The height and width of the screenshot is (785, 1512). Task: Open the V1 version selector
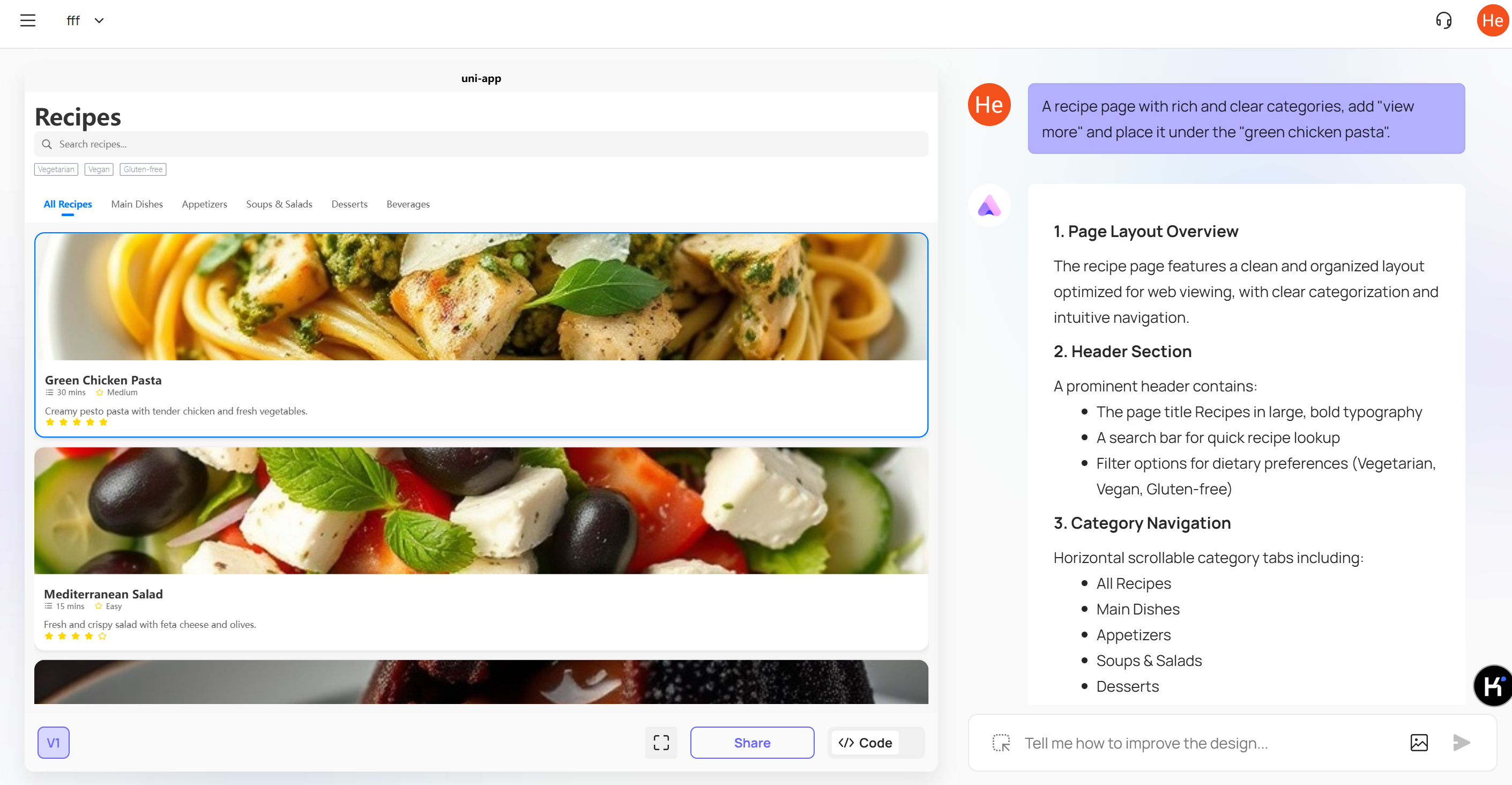(x=54, y=742)
